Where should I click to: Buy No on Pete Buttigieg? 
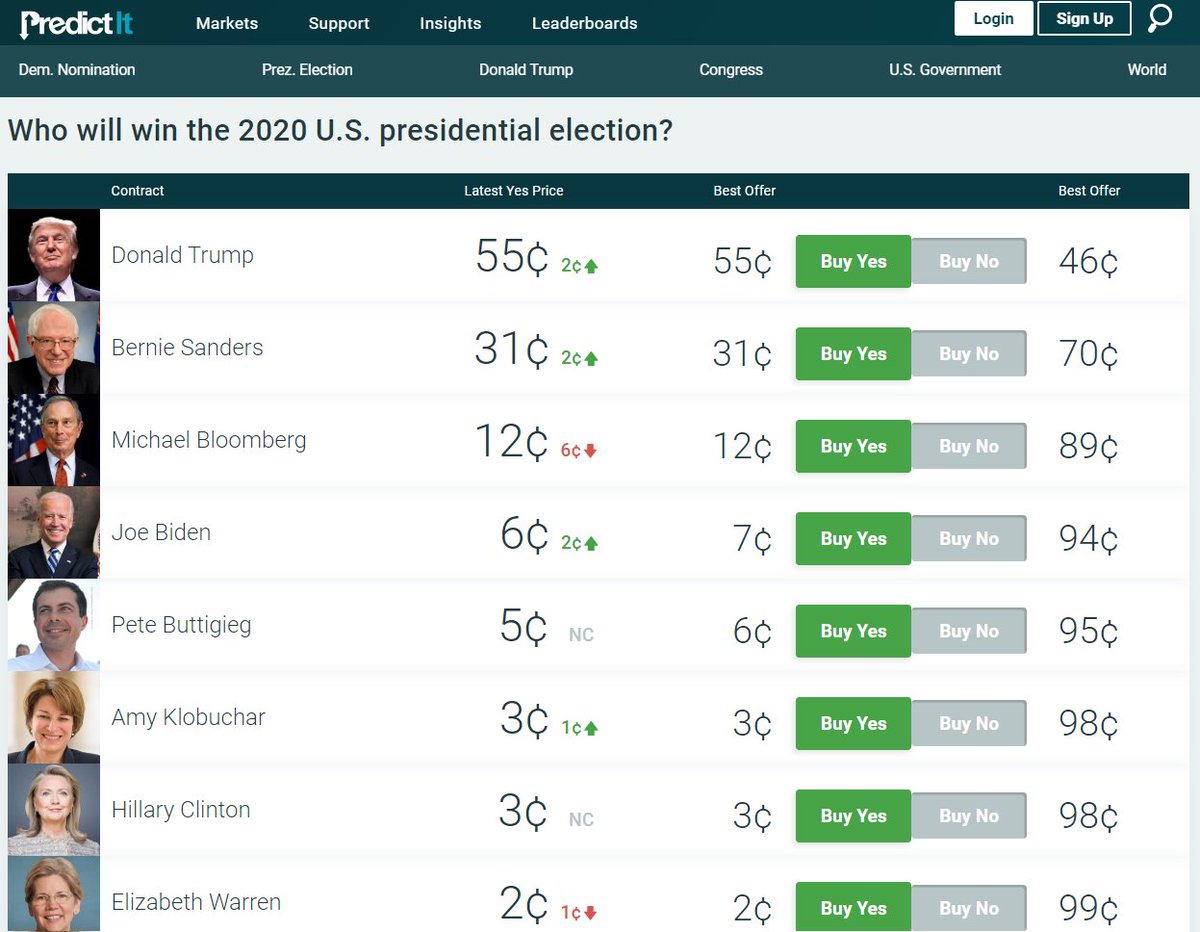tap(969, 631)
